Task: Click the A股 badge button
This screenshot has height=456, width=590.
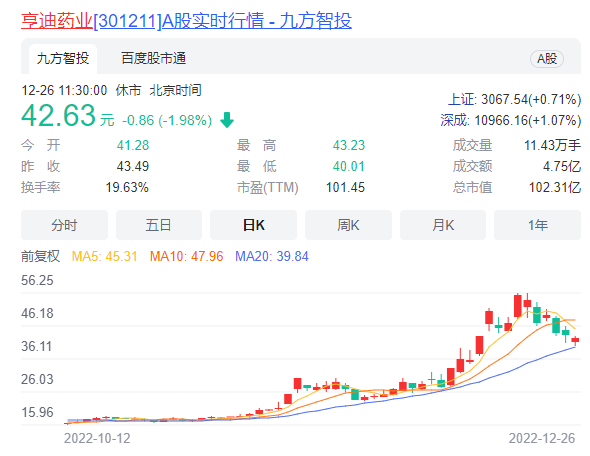Action: point(547,59)
